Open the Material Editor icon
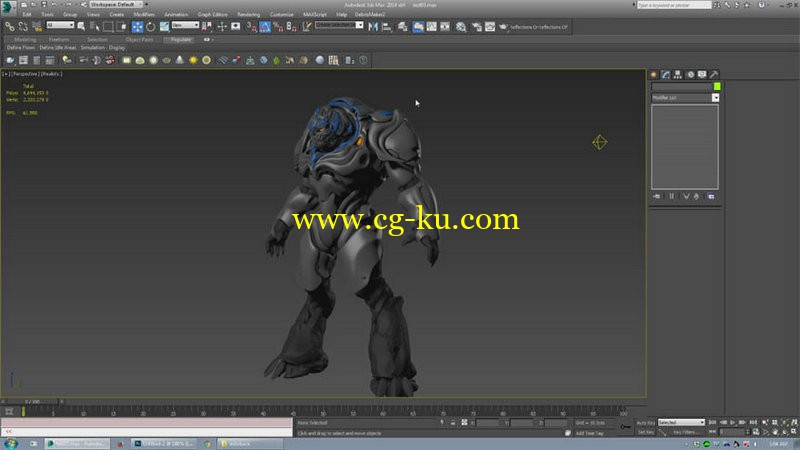800x450 pixels. tap(461, 27)
